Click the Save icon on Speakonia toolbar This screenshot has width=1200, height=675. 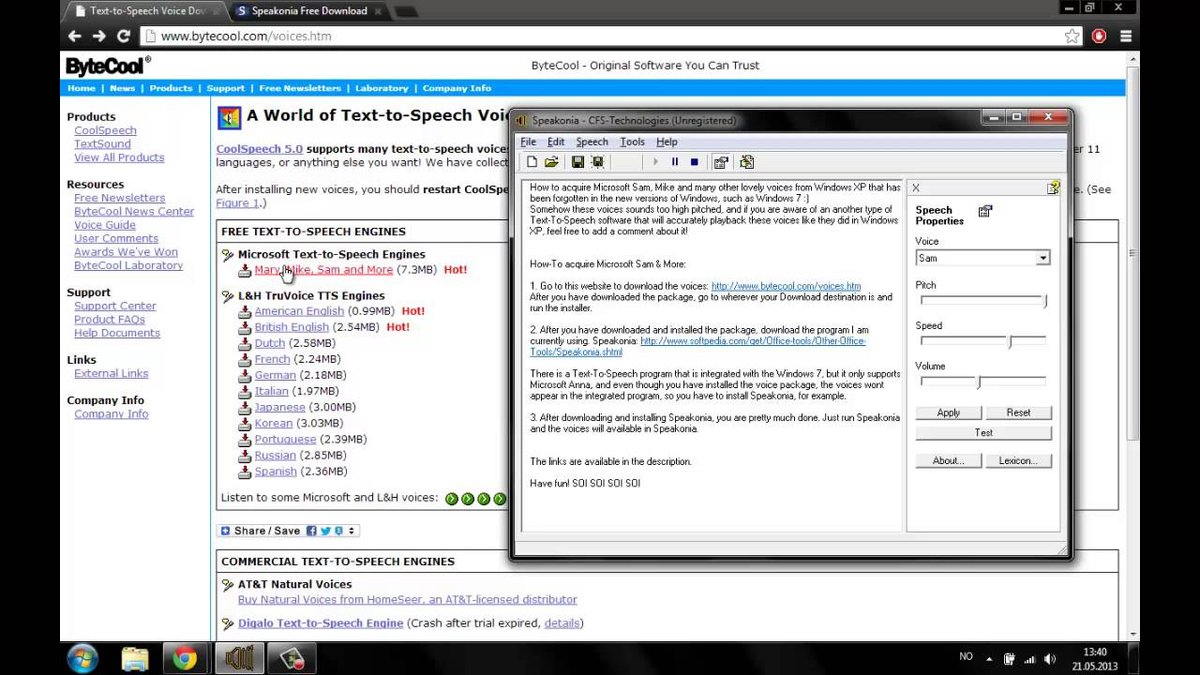577,161
